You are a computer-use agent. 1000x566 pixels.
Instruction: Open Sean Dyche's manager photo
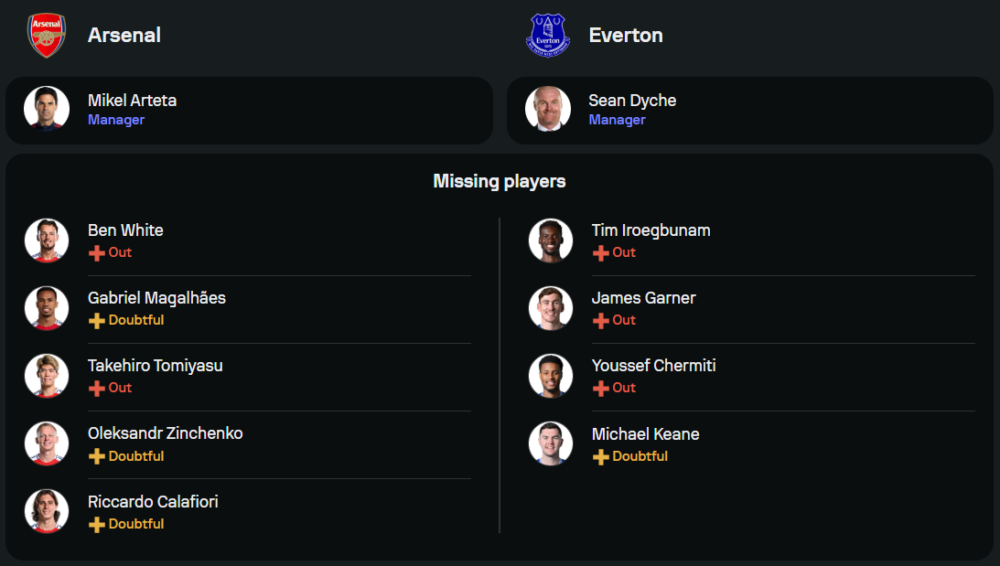coord(548,109)
